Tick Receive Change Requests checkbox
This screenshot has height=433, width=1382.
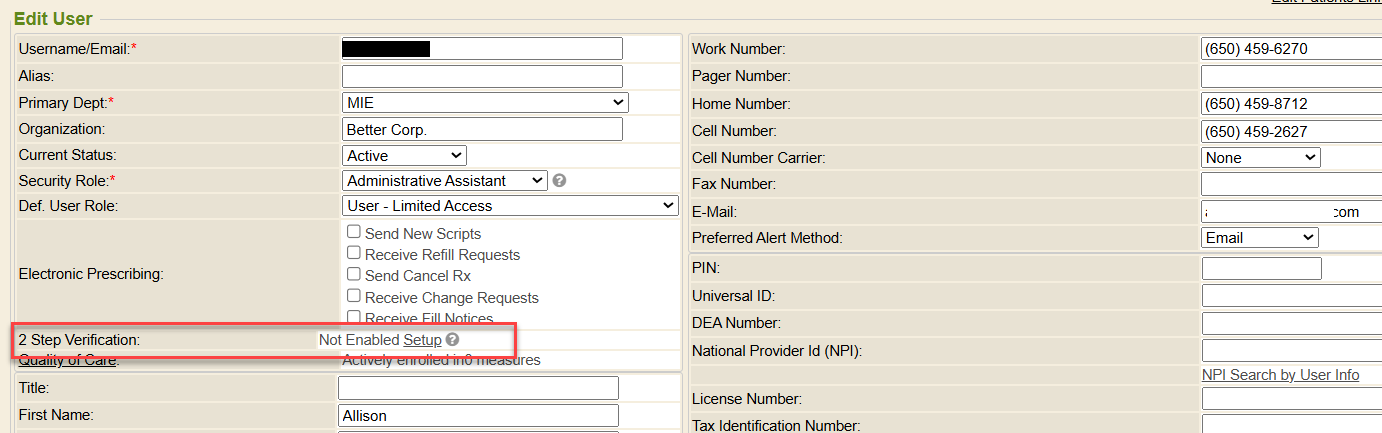354,297
